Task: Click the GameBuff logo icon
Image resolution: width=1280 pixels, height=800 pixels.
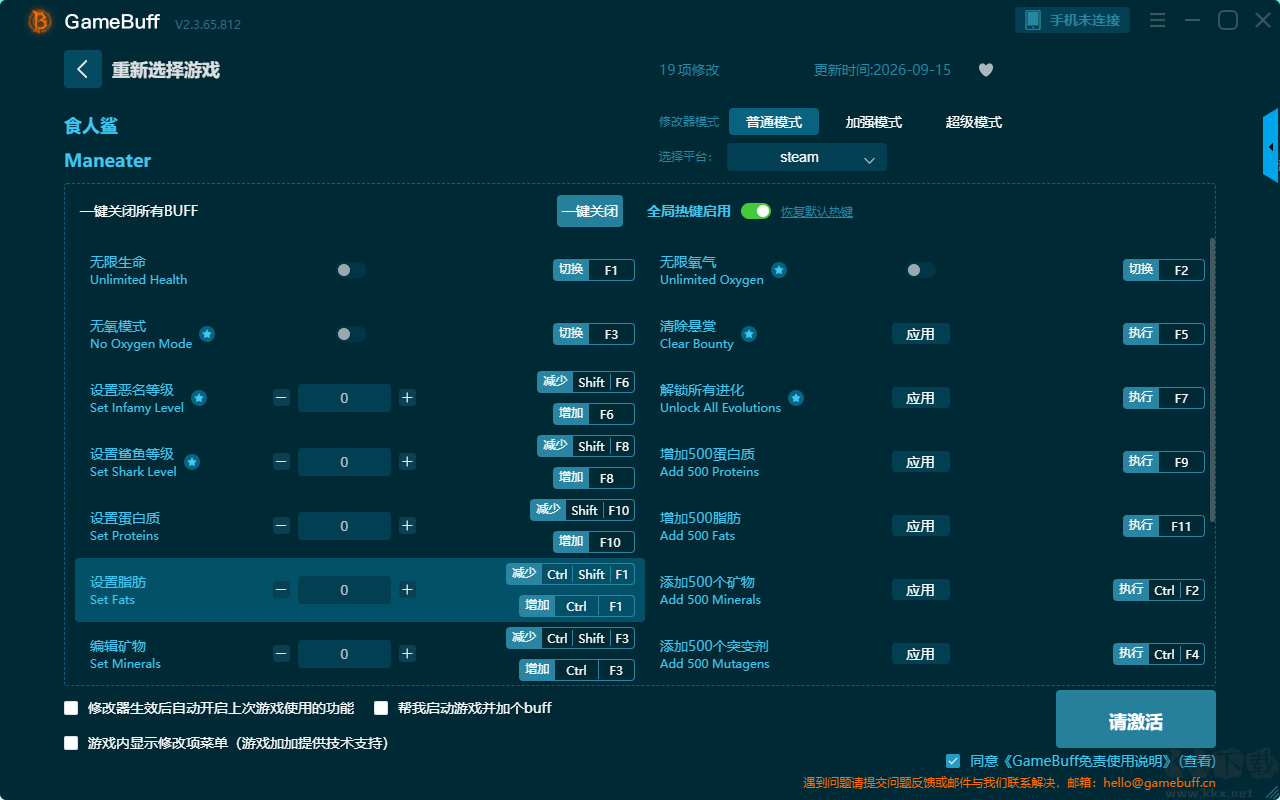Action: (40, 21)
